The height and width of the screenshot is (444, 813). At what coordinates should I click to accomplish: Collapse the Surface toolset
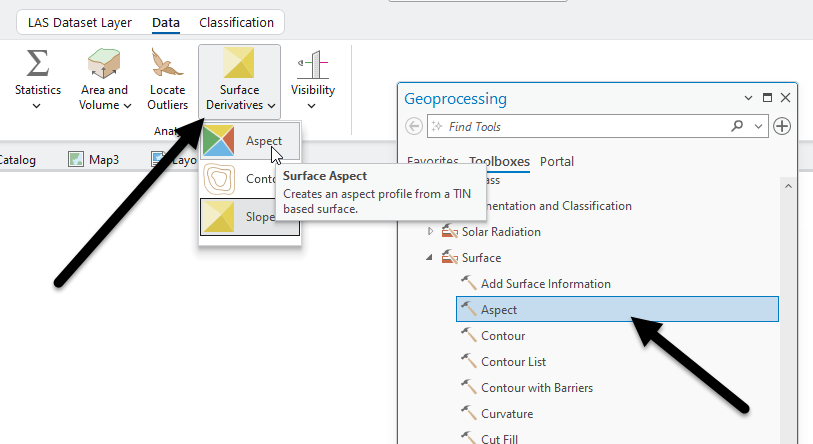(x=429, y=257)
